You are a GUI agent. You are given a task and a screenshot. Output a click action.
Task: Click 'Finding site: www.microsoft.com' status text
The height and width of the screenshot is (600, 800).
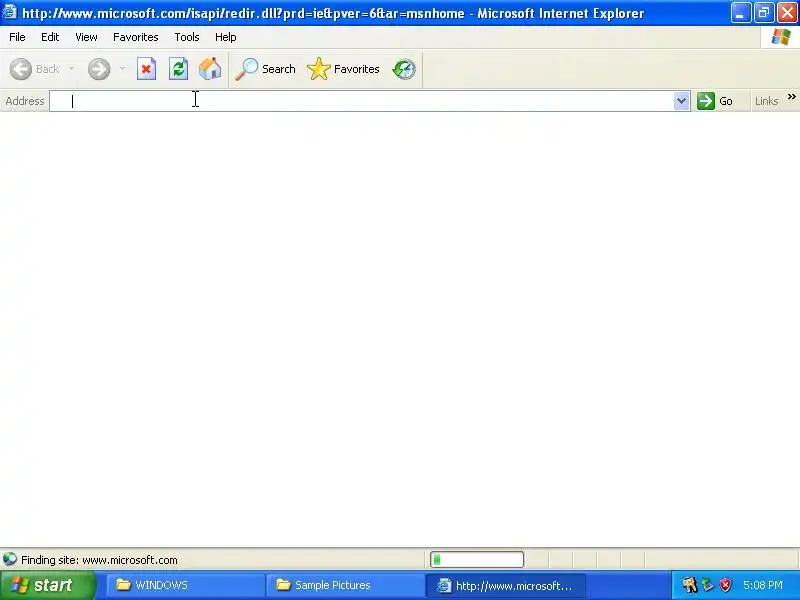coord(99,560)
